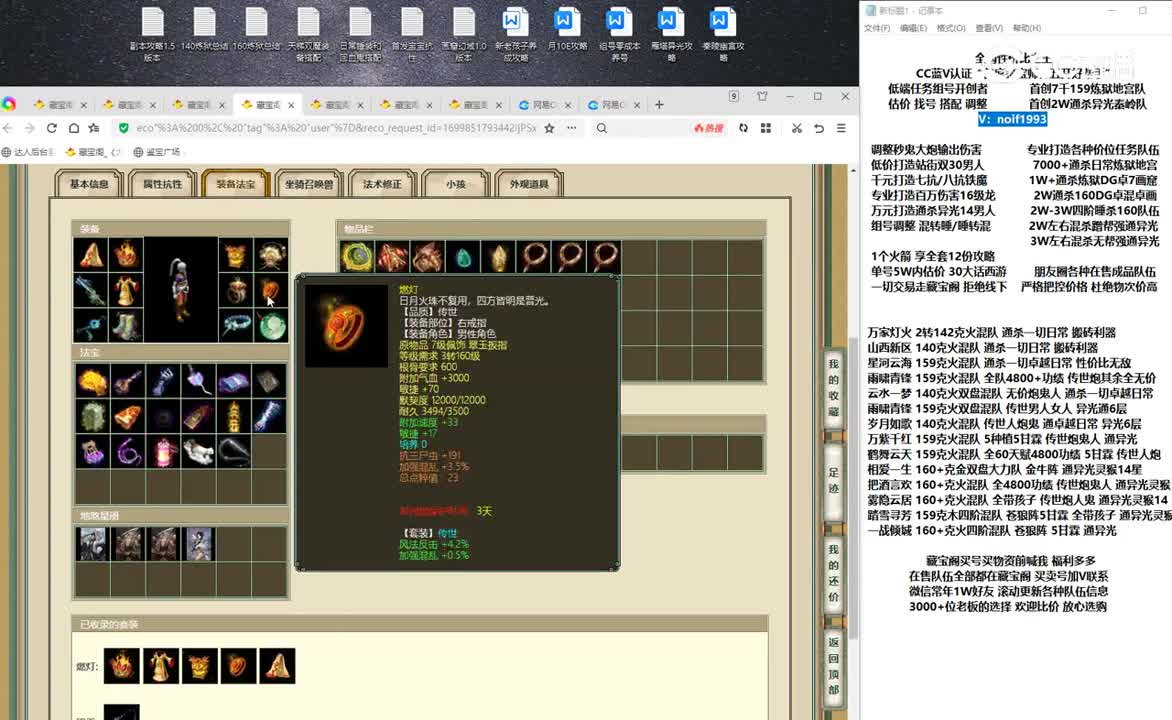This screenshot has height=720, width=1172.
Task: Open the 属性抗性 tab
Action: tap(162, 184)
